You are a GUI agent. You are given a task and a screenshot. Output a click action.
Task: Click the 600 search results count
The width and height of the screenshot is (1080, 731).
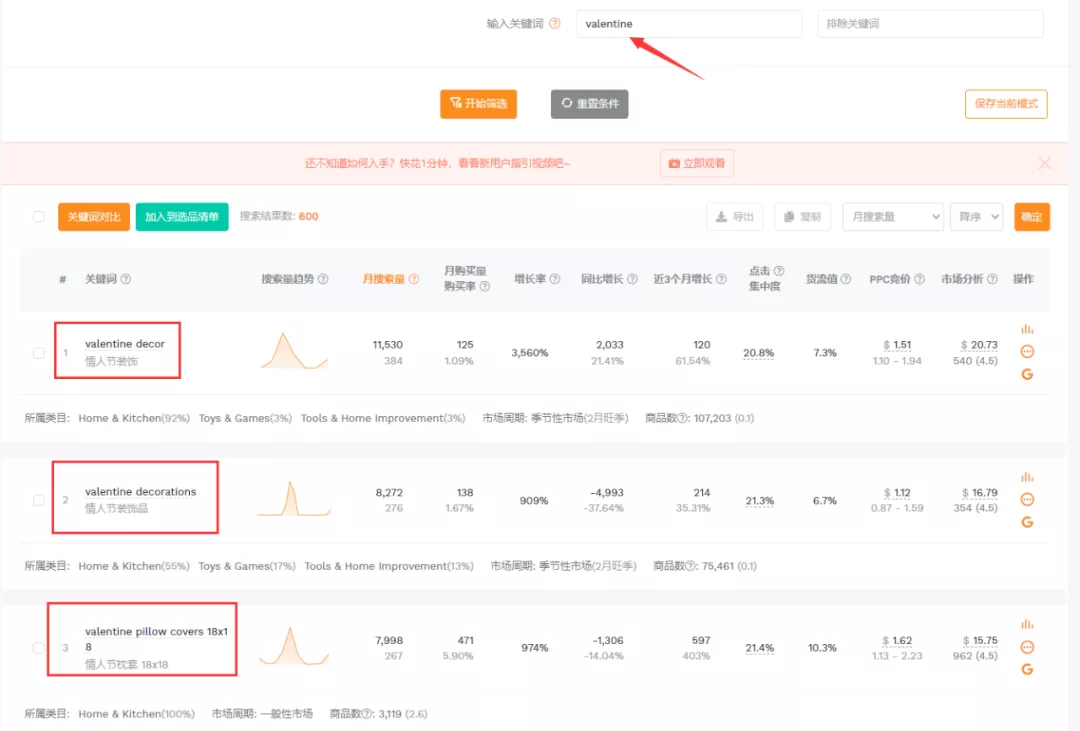click(x=309, y=216)
